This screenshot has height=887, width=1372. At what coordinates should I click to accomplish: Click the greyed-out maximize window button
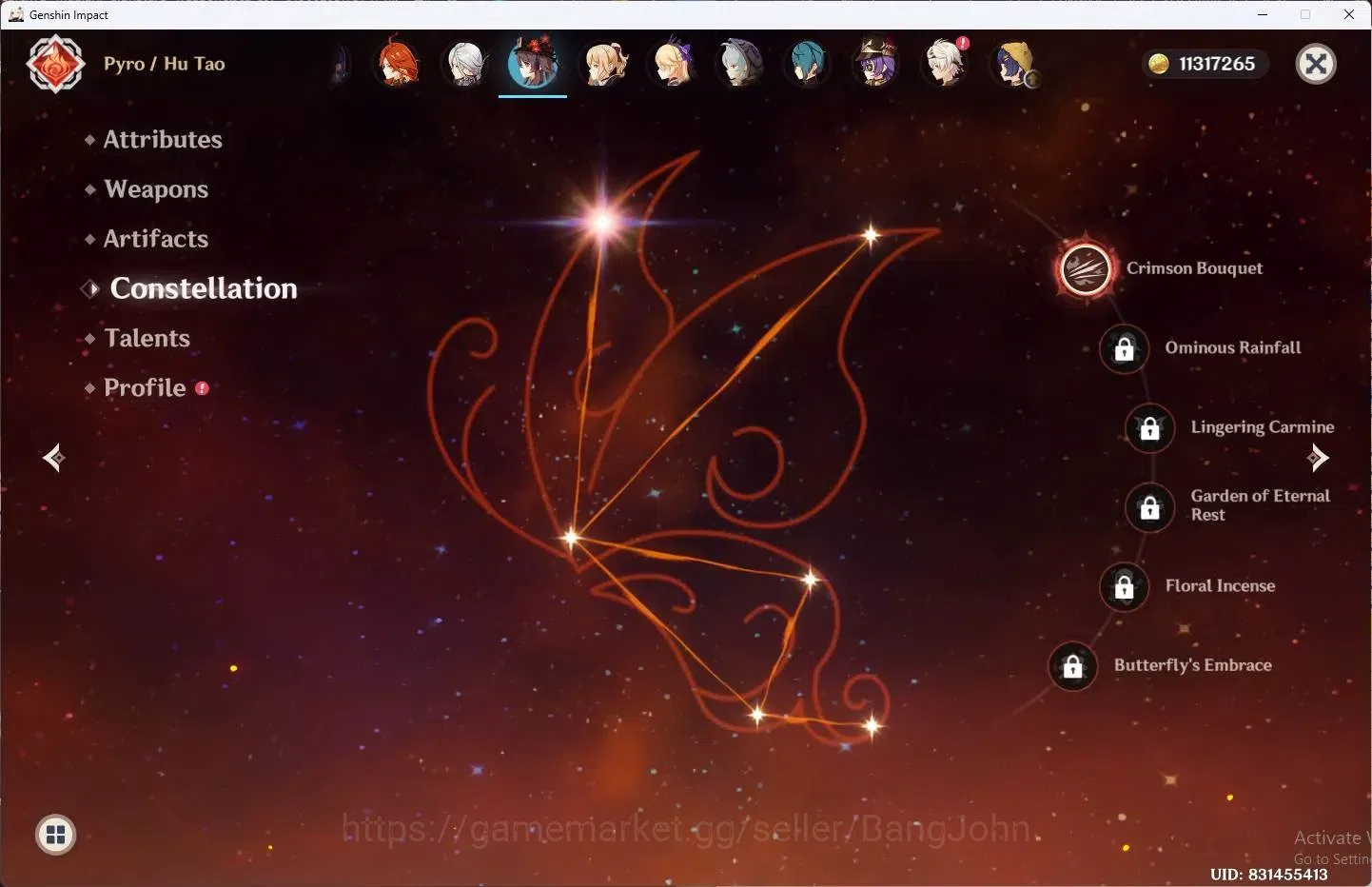pos(1305,14)
